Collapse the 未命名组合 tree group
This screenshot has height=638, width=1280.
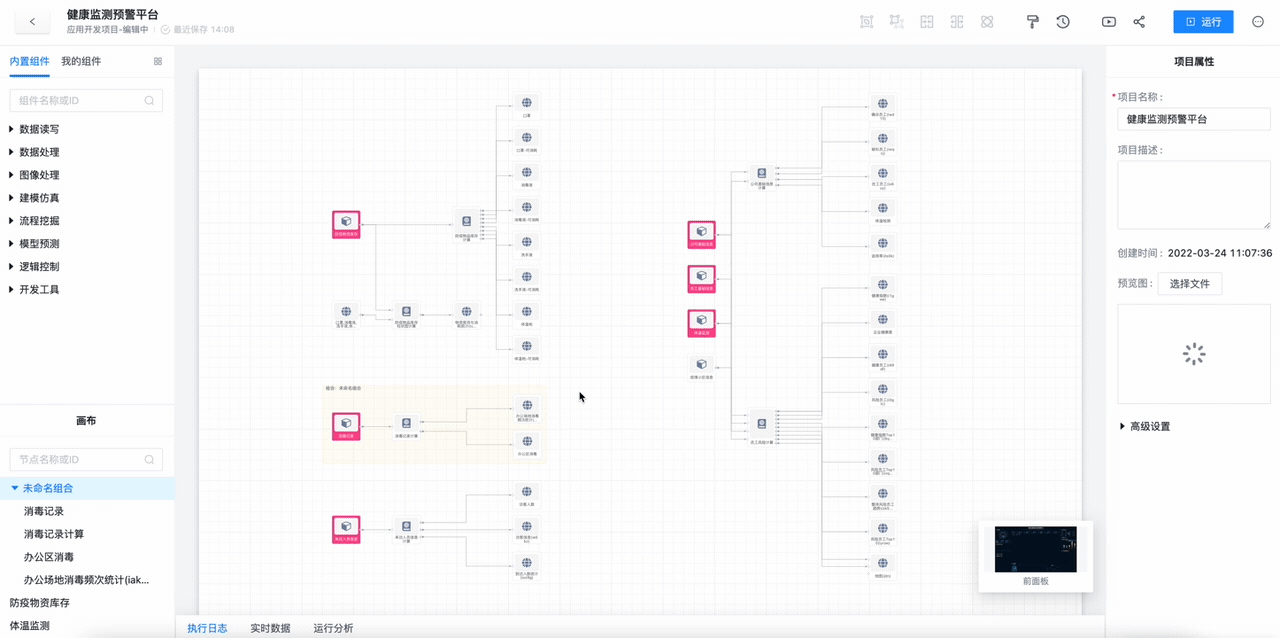pos(15,488)
